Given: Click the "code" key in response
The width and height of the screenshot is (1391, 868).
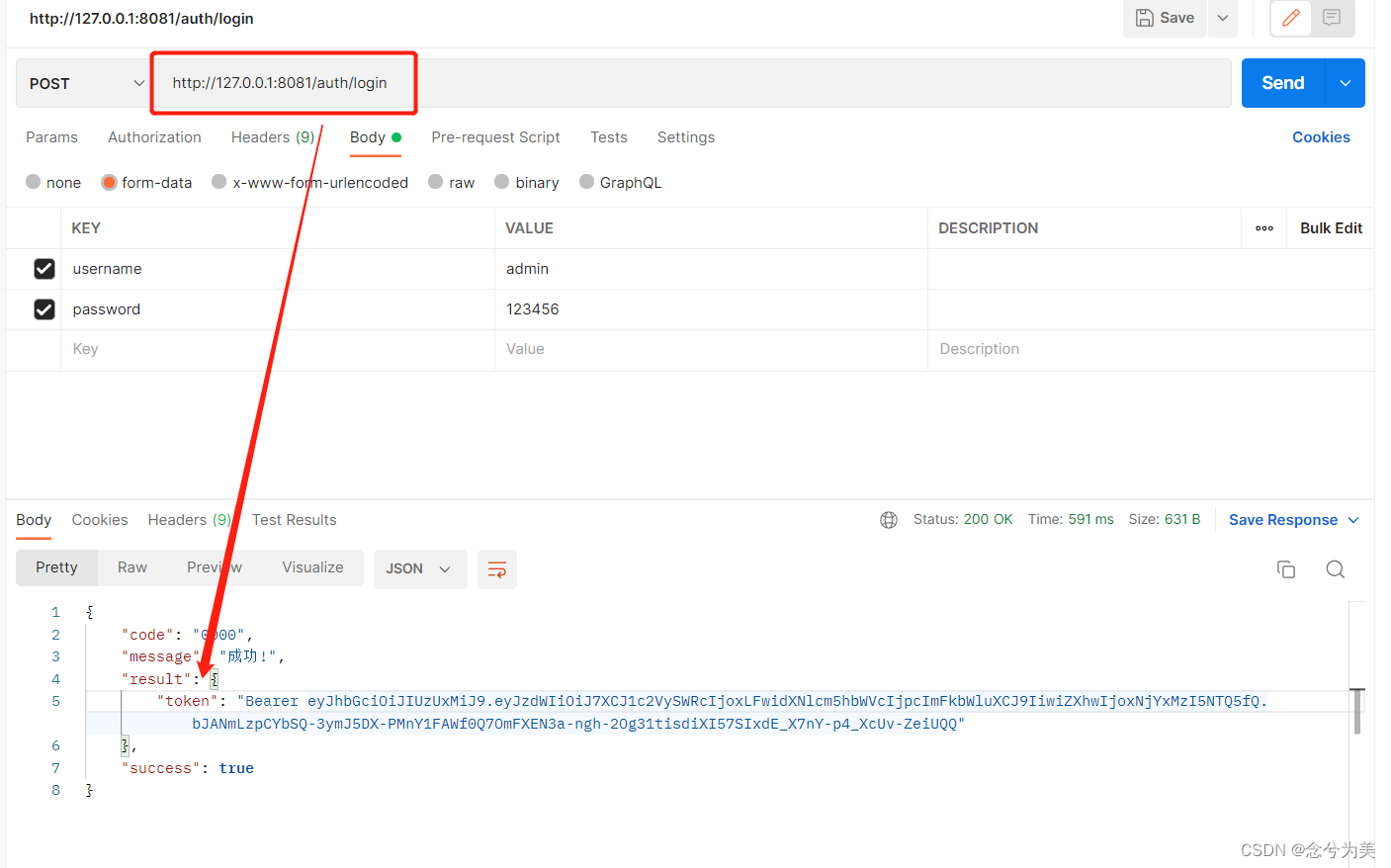Looking at the screenshot, I should (x=147, y=635).
